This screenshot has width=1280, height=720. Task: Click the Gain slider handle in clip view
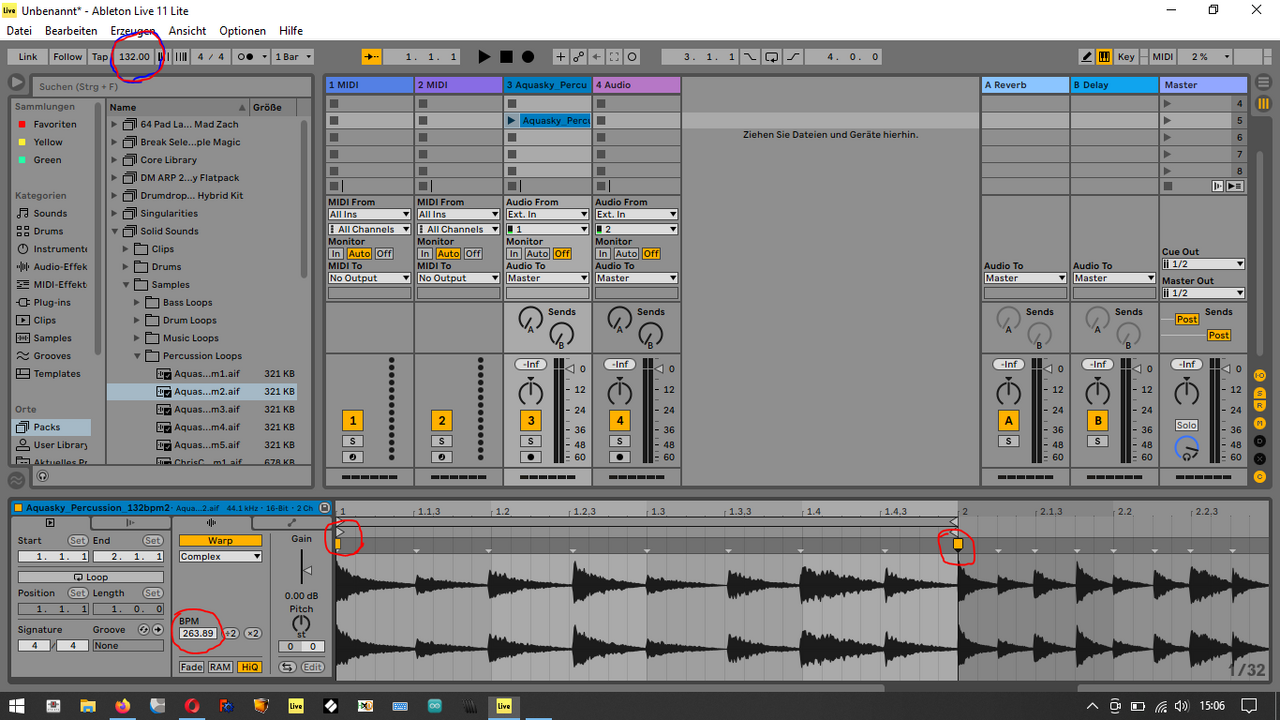(x=306, y=570)
